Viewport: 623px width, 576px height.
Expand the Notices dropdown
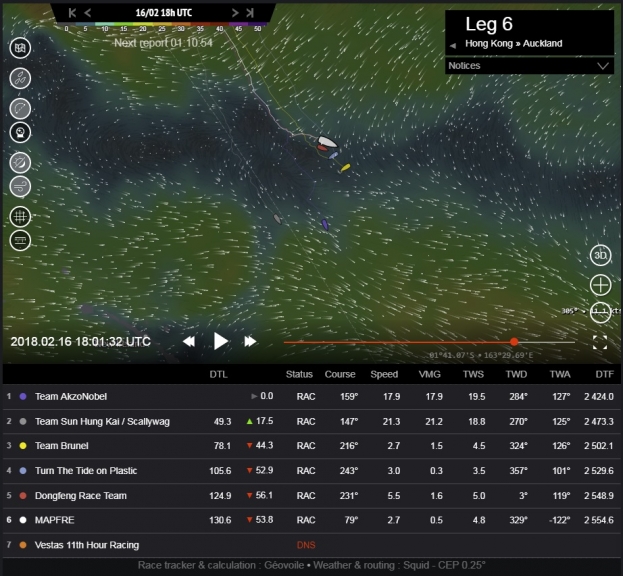coord(529,66)
